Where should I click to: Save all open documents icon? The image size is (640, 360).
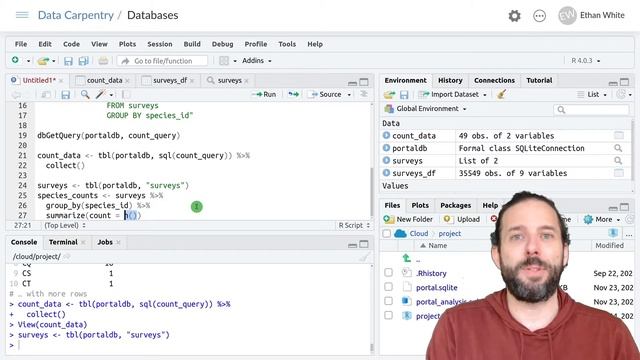tap(83, 61)
